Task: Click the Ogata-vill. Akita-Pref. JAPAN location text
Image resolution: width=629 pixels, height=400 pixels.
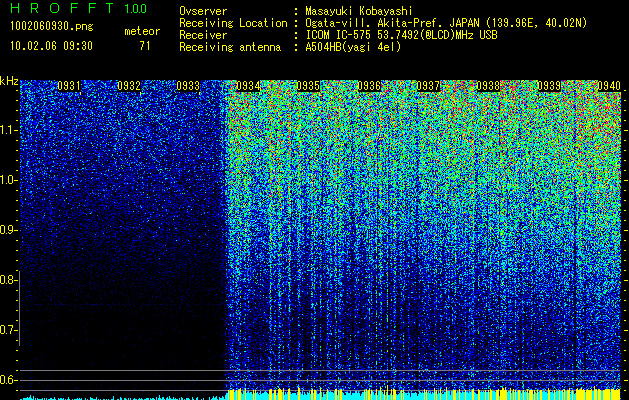Action: click(x=446, y=23)
